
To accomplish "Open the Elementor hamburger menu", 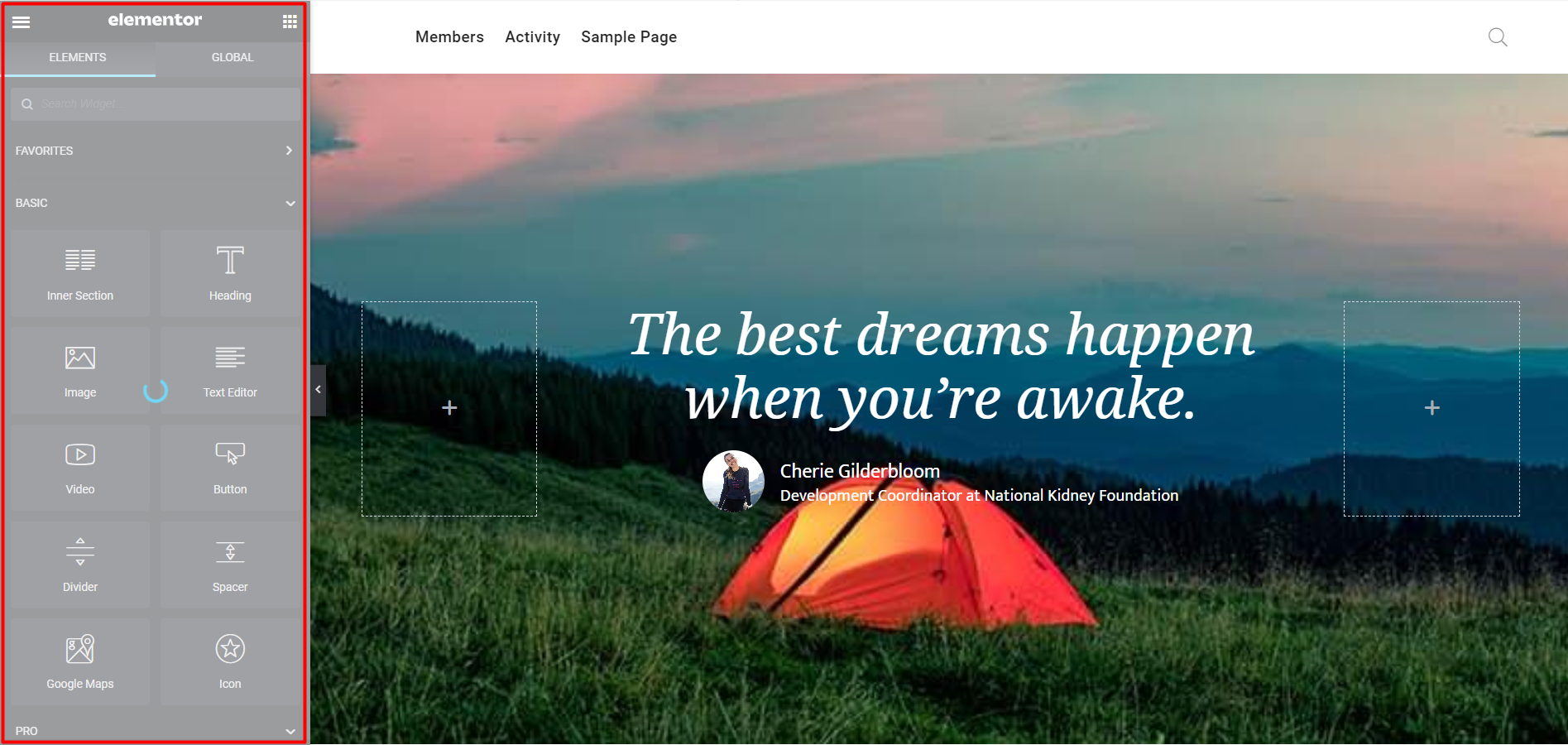I will (22, 22).
